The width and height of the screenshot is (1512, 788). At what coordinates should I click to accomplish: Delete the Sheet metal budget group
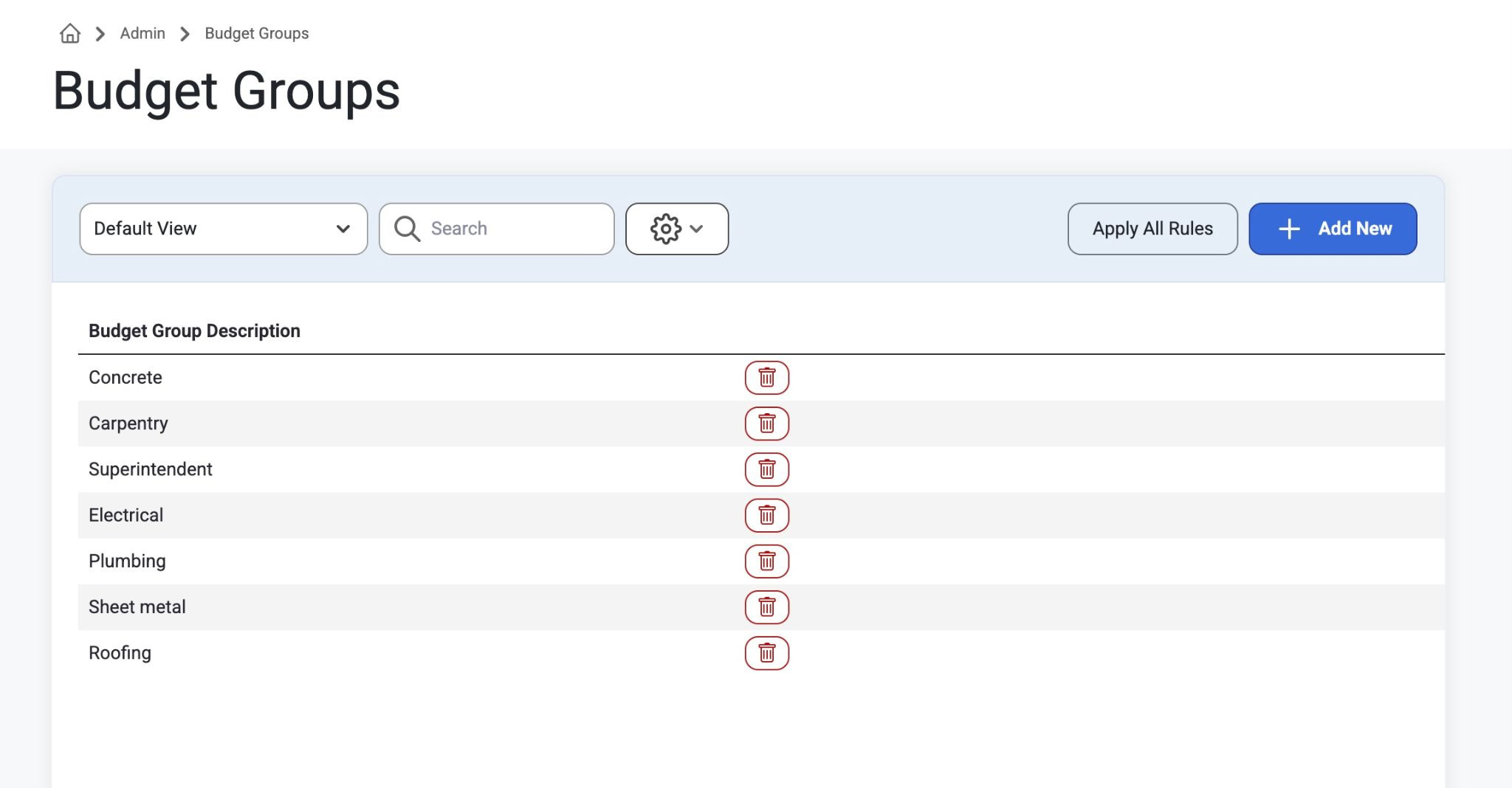click(x=767, y=607)
